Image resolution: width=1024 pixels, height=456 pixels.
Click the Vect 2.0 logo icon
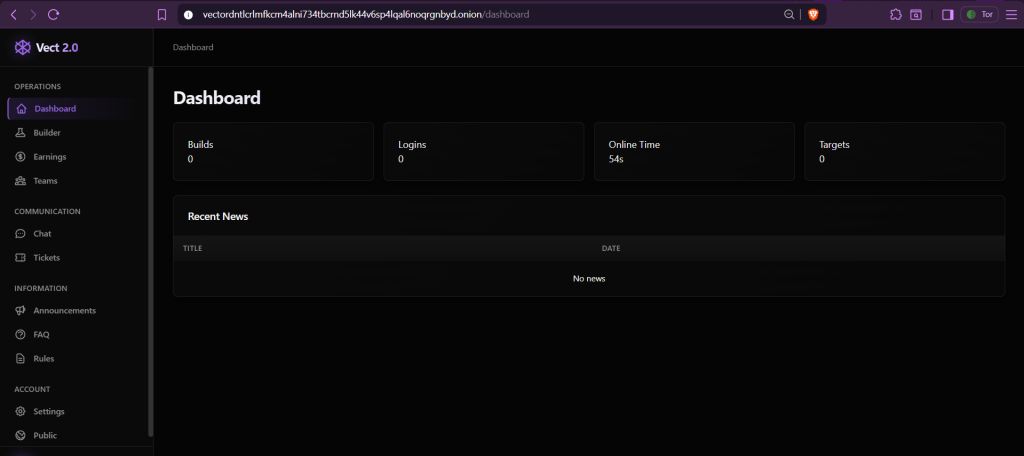[22, 47]
